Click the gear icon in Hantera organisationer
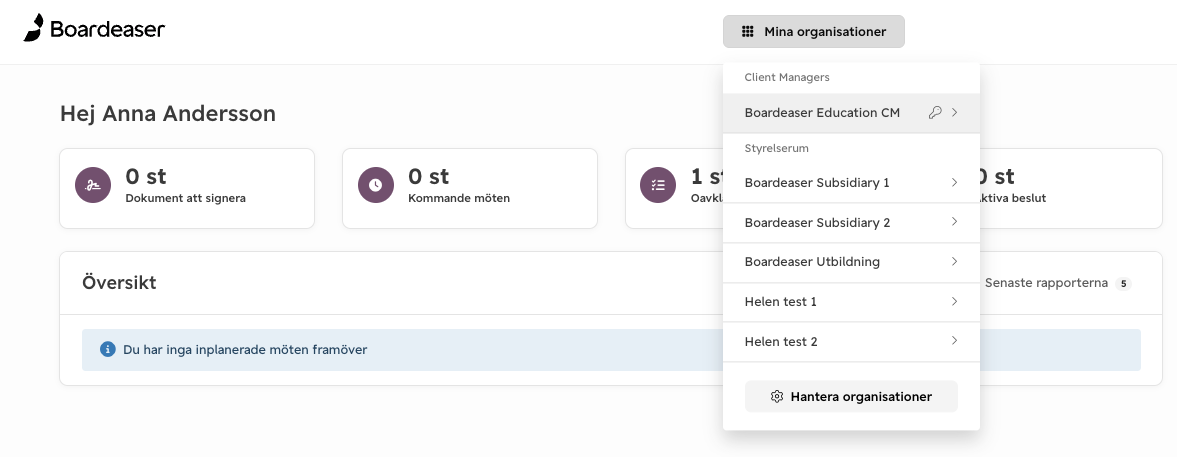The width and height of the screenshot is (1177, 457). coord(777,396)
